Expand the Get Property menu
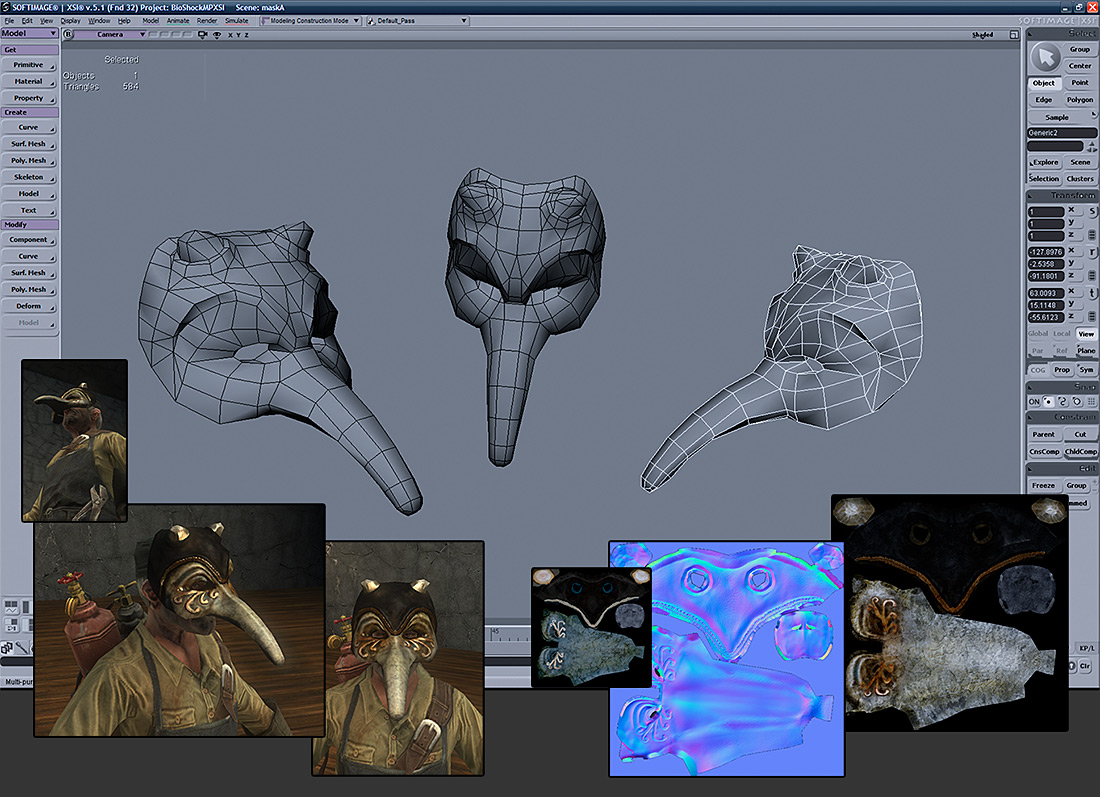 pos(29,98)
